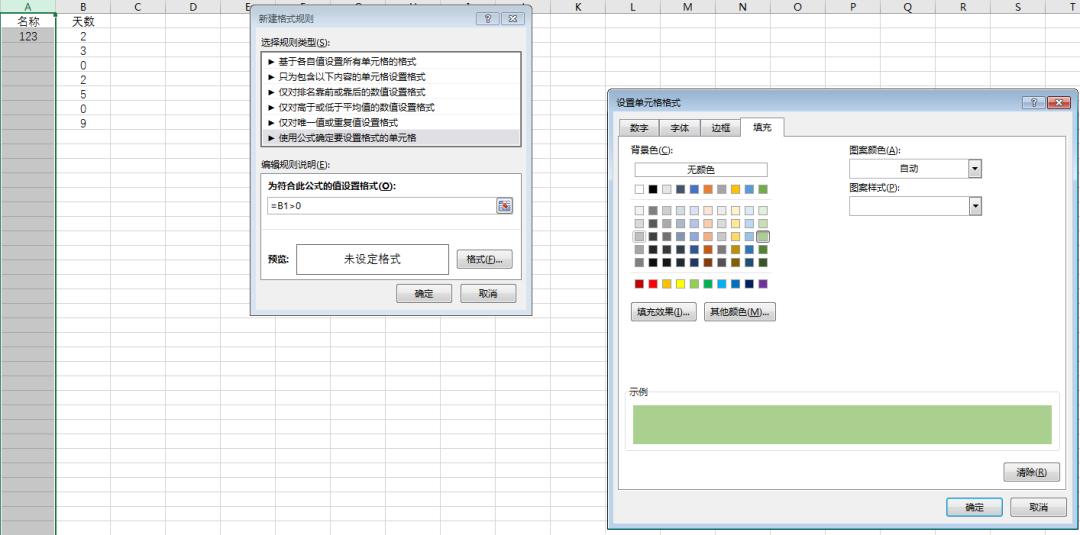Select rule type 基于各自值设置所有单元格的格式
This screenshot has width=1080, height=535.
pyautogui.click(x=350, y=61)
